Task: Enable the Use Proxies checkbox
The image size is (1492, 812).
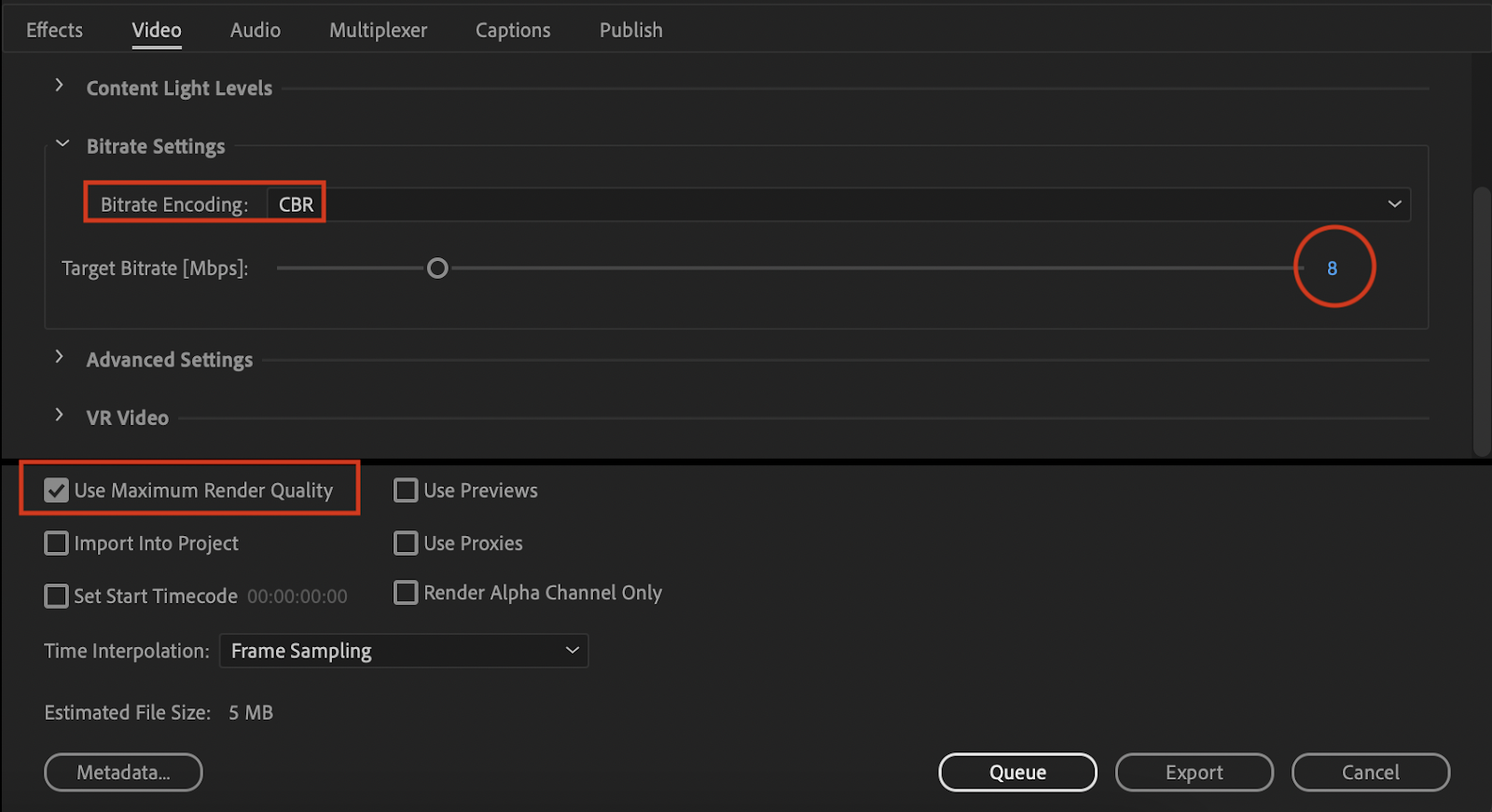Action: click(406, 544)
